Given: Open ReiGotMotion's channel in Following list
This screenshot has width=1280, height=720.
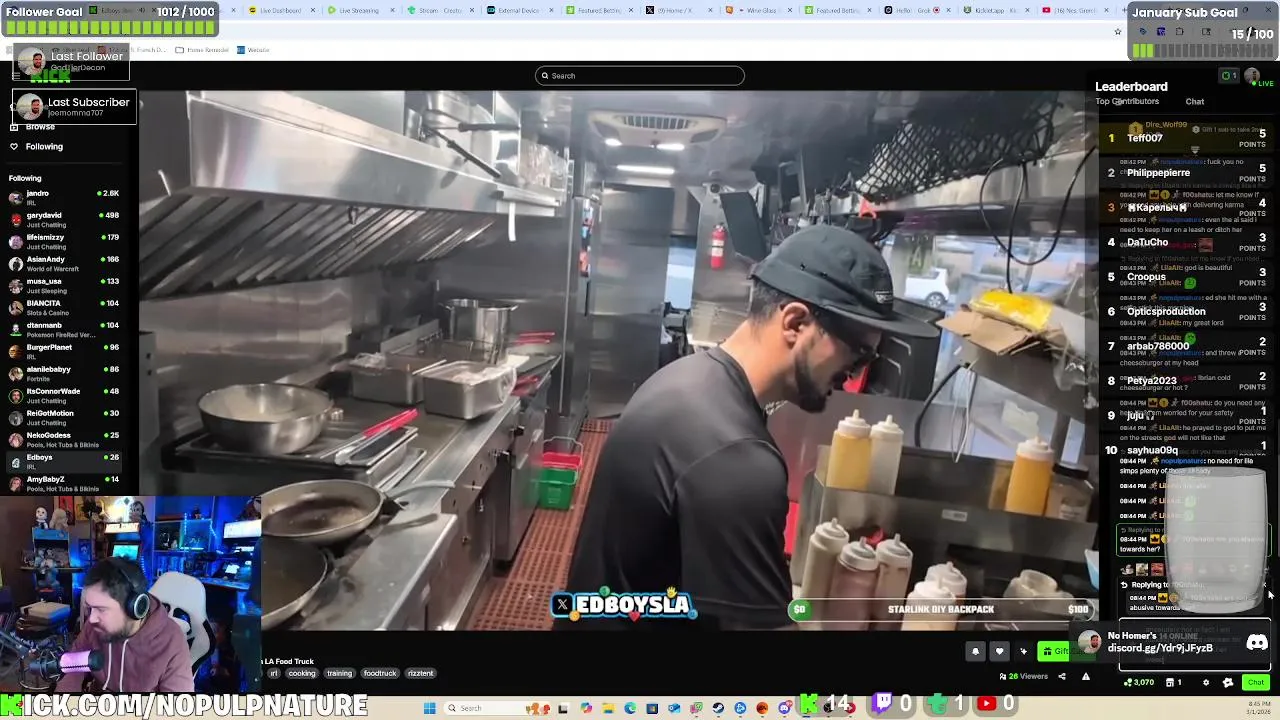Looking at the screenshot, I should point(63,417).
